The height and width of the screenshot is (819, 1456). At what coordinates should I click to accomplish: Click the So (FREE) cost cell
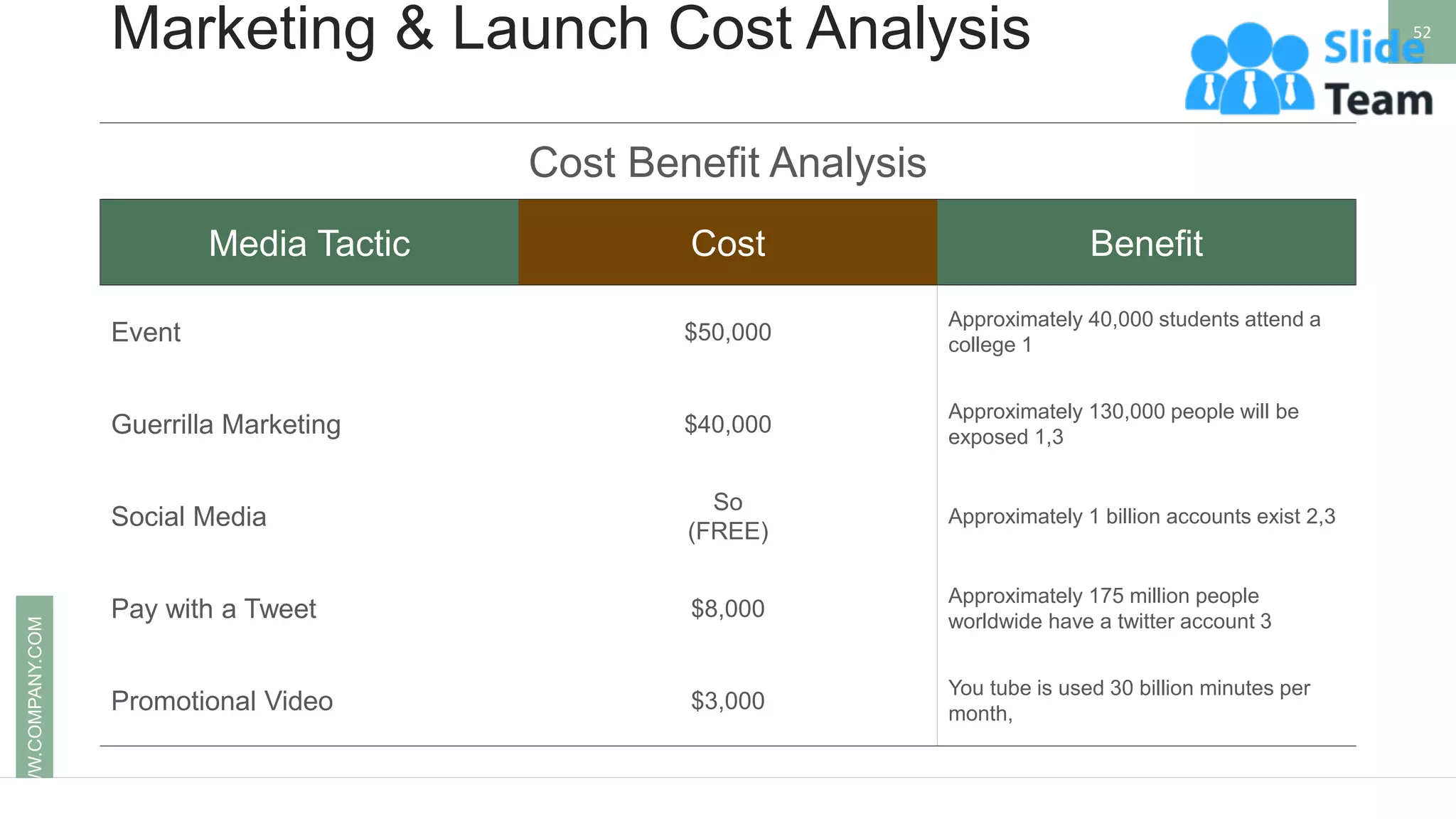tap(728, 517)
